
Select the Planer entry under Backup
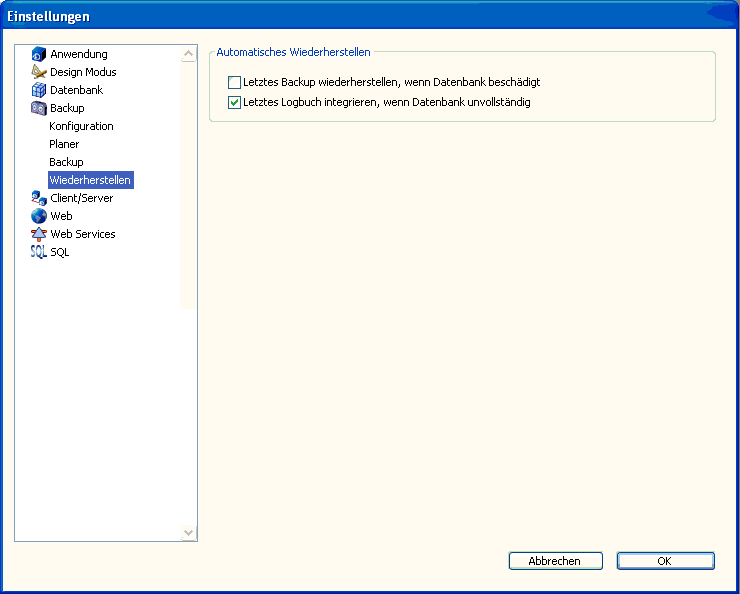(x=64, y=144)
